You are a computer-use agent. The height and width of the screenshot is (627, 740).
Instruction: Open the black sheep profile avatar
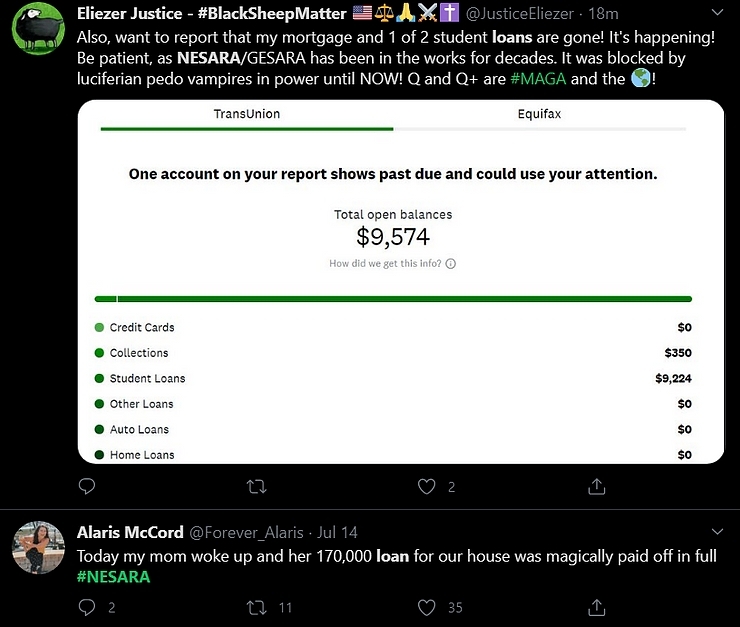[38, 28]
